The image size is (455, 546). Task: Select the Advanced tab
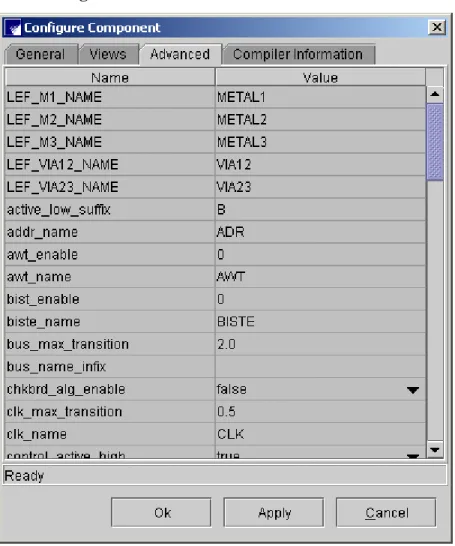pyautogui.click(x=180, y=55)
